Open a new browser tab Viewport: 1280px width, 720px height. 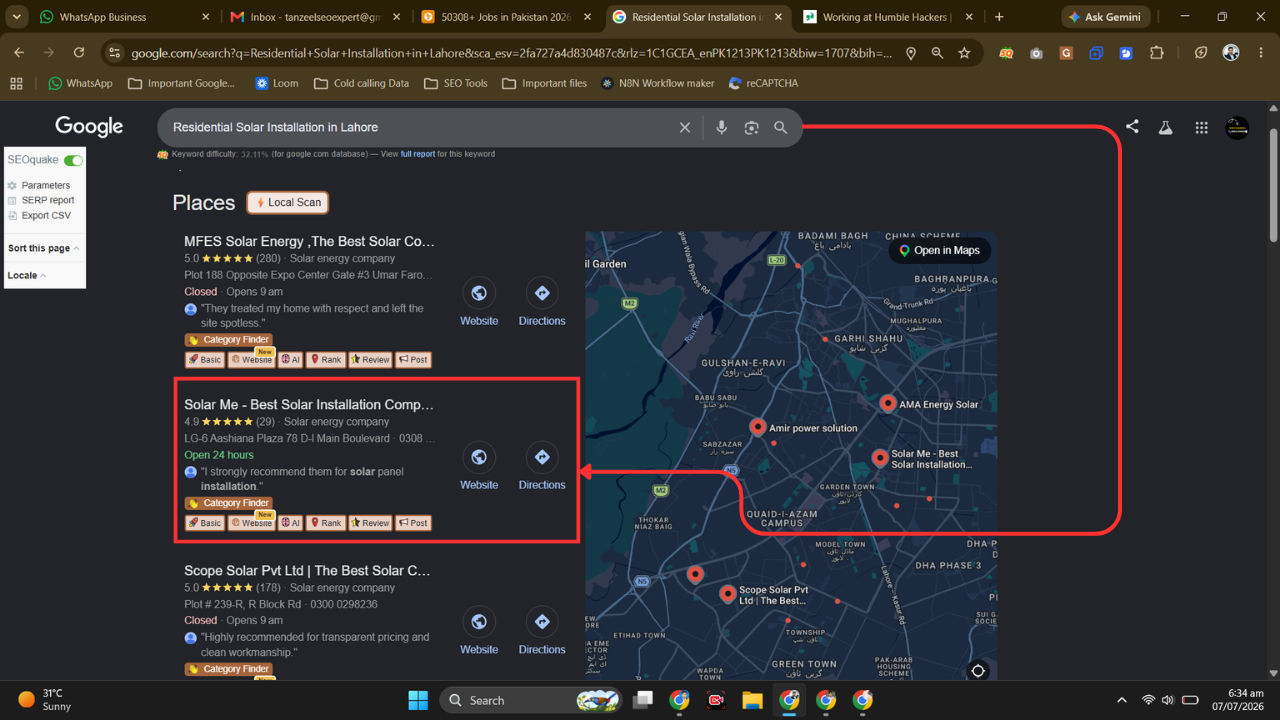click(x=999, y=17)
